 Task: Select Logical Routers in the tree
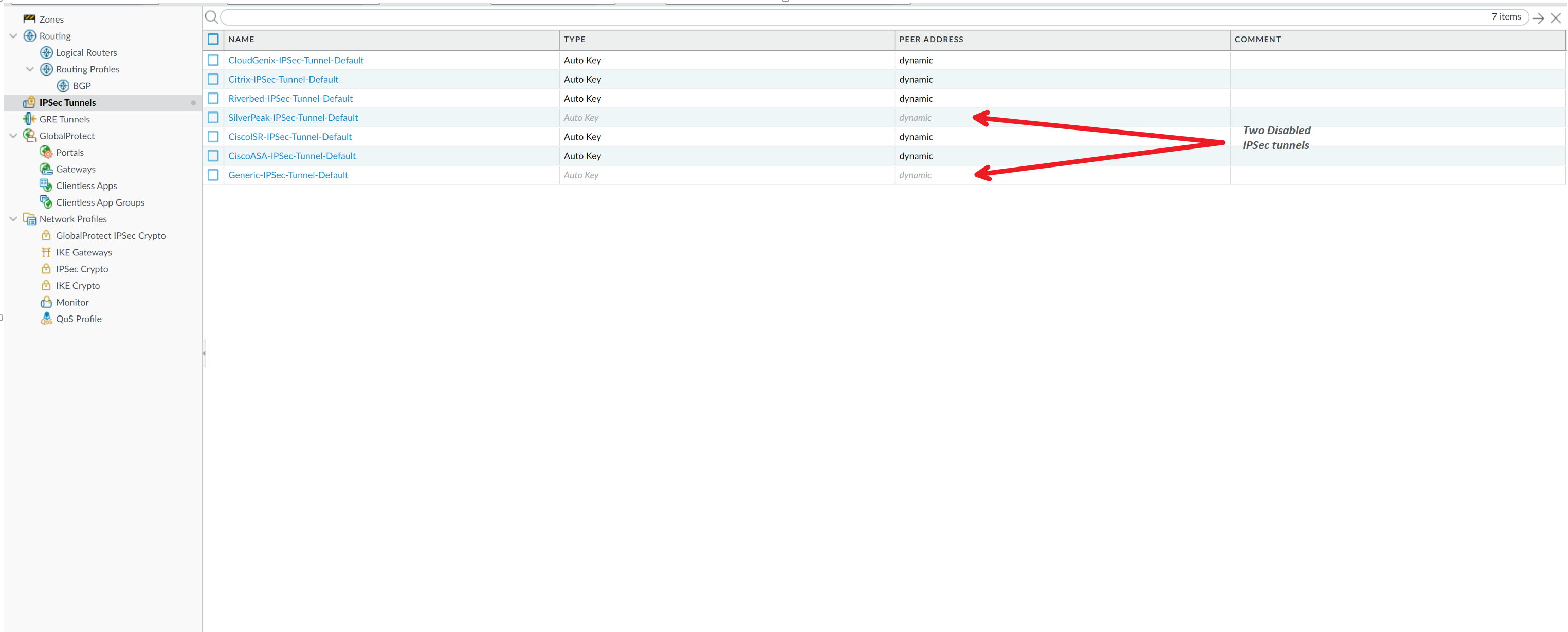coord(86,52)
